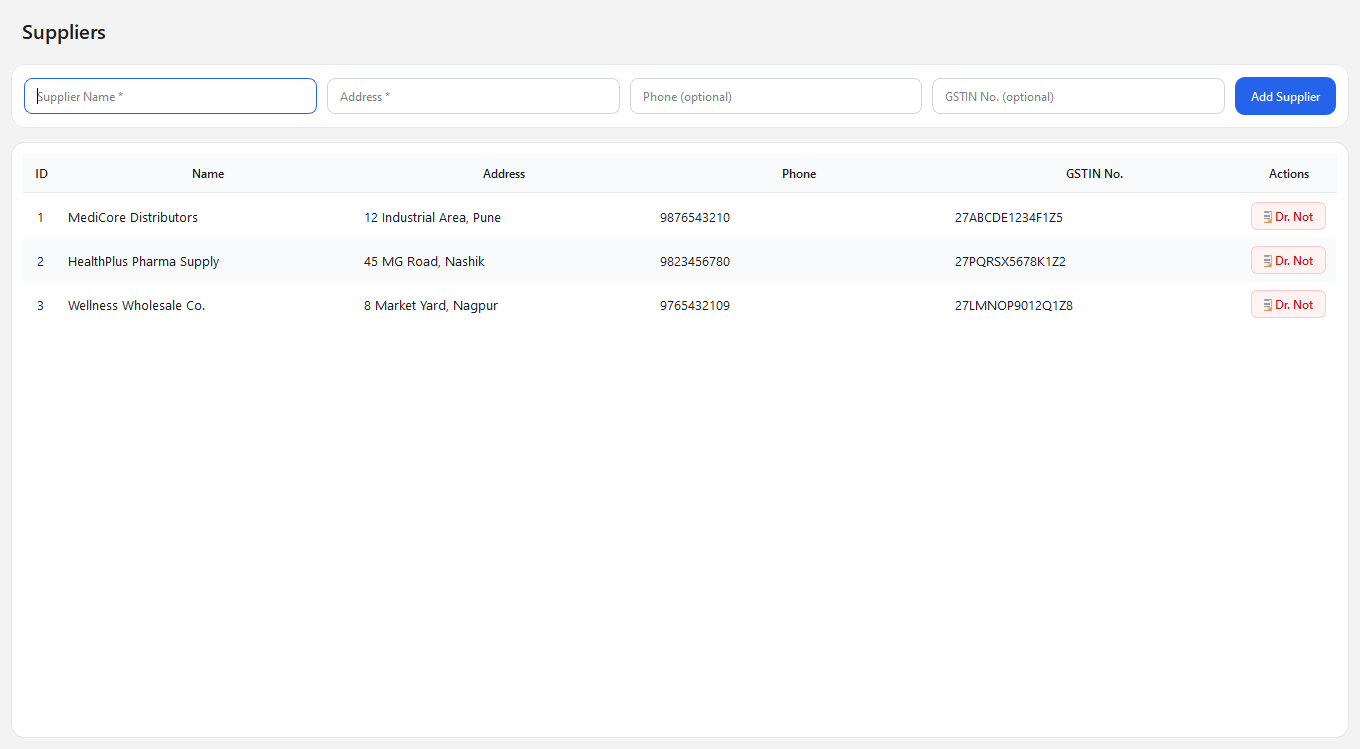Click address 12 Industrial Area, Pune

[x=432, y=217]
